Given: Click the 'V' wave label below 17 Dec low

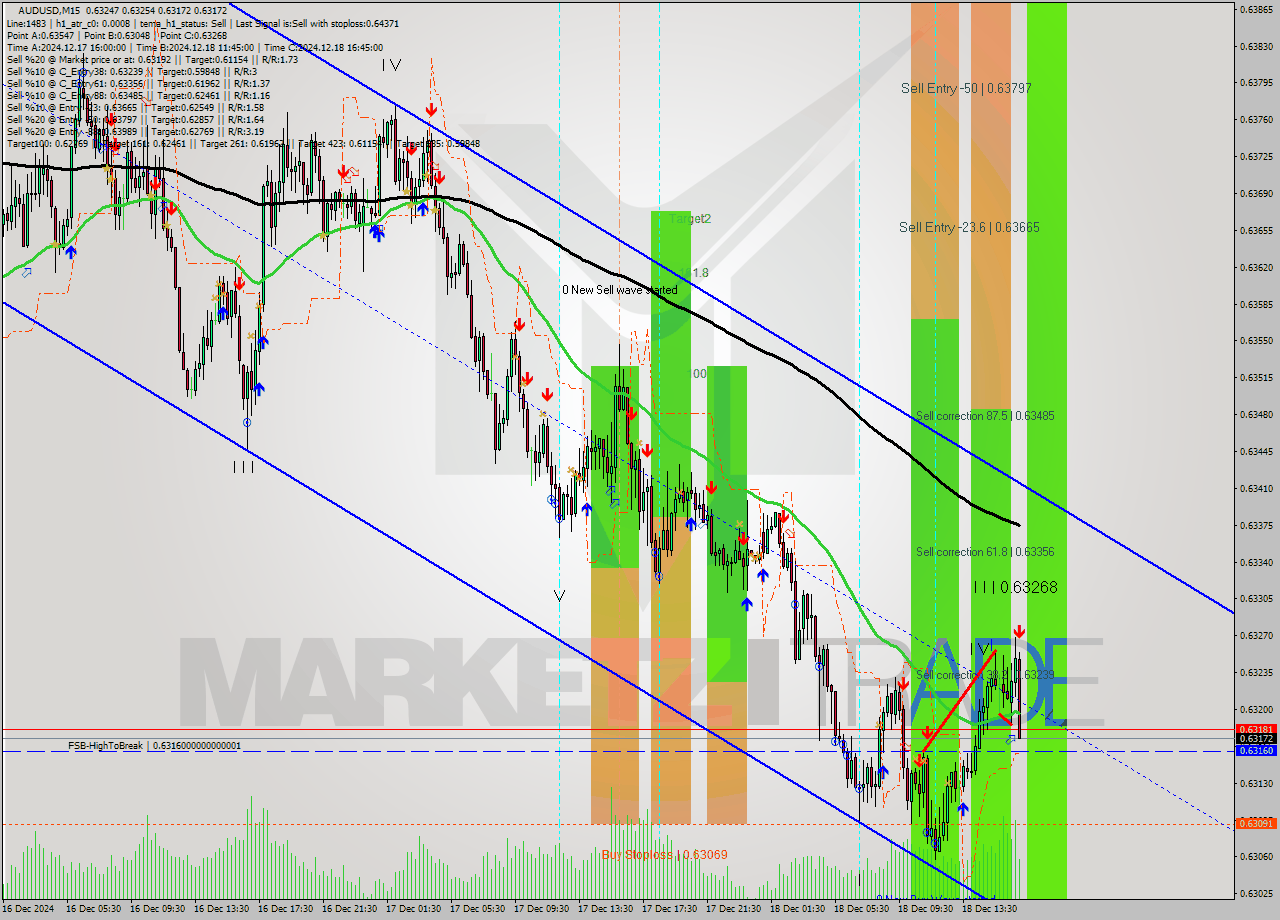Looking at the screenshot, I should click(x=559, y=595).
